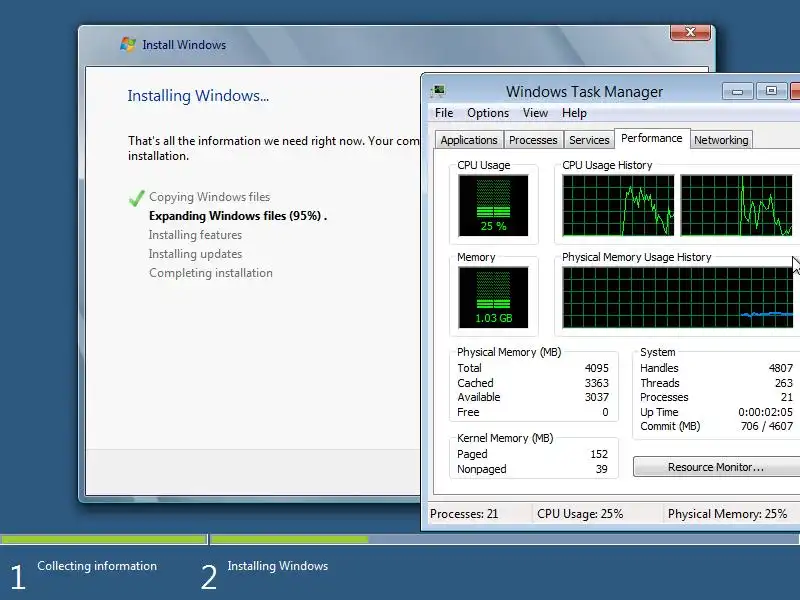Click the first CPU Usage History graph
The image size is (800, 600).
(x=618, y=206)
